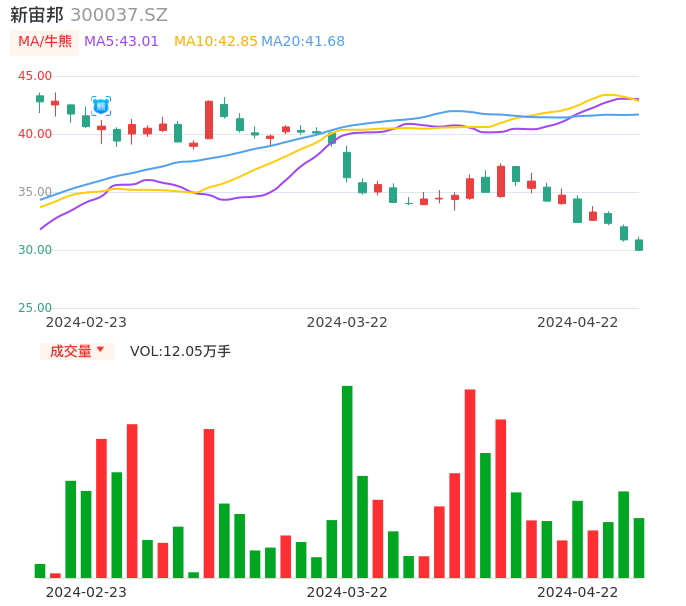This screenshot has height=606, width=686.
Task: Click the 30.00 price axis label
Action: coord(36,250)
